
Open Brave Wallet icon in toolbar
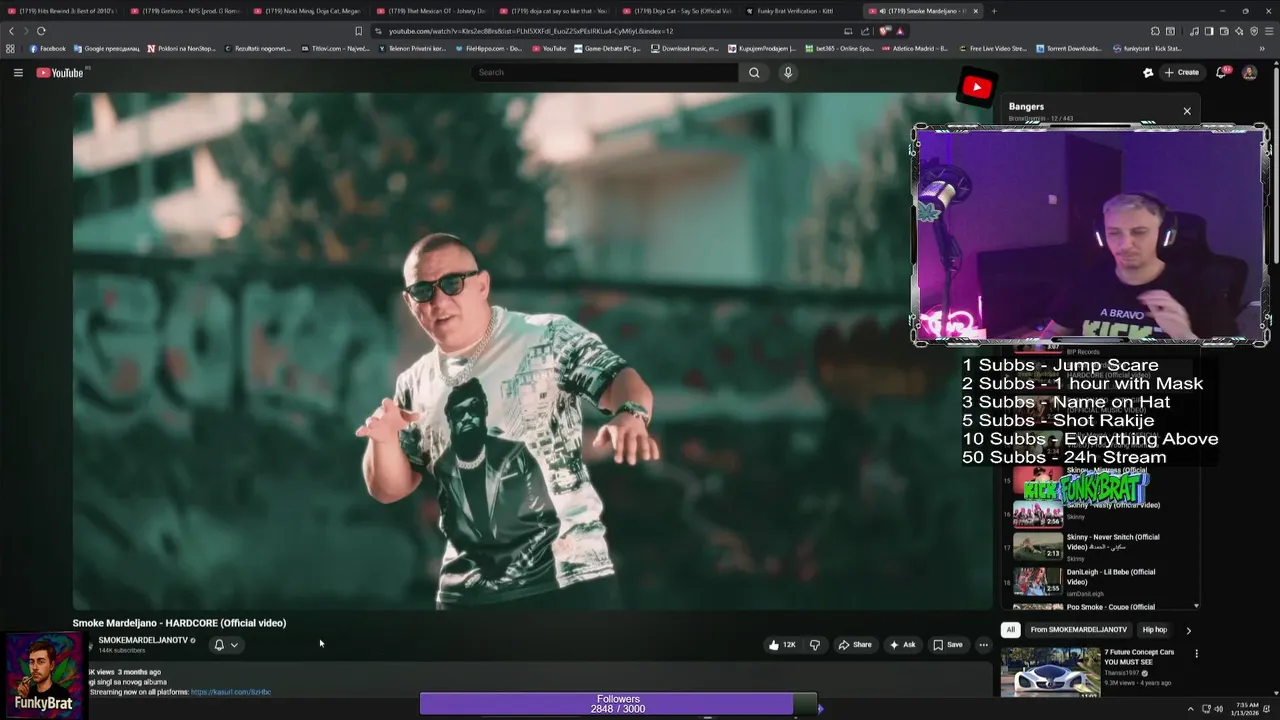point(1224,31)
